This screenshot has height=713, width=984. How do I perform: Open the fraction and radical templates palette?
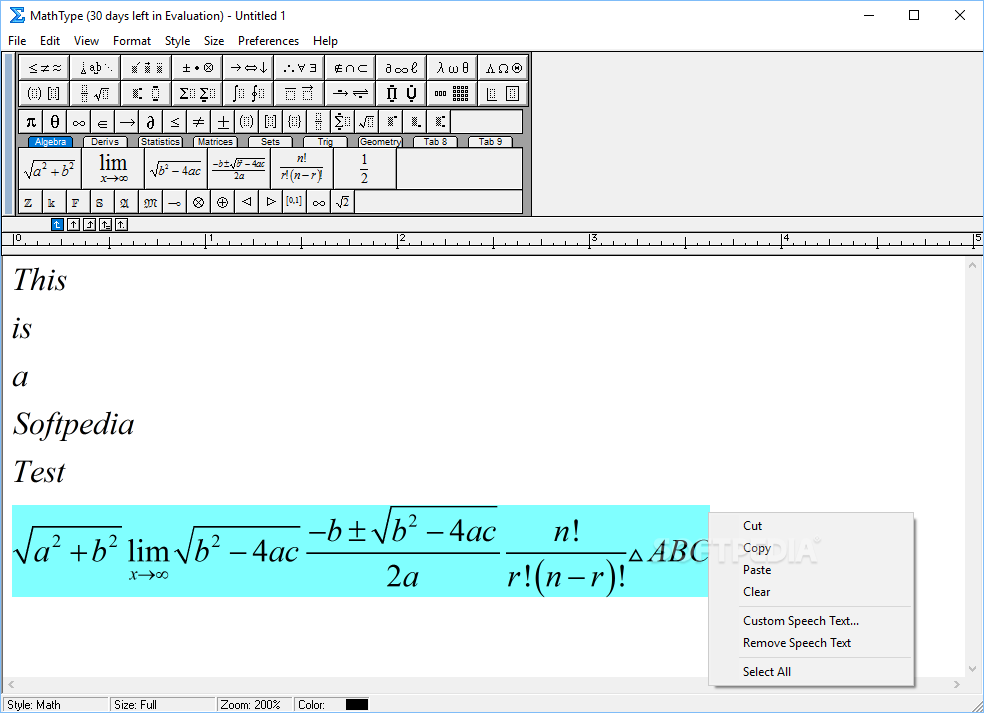pos(96,94)
